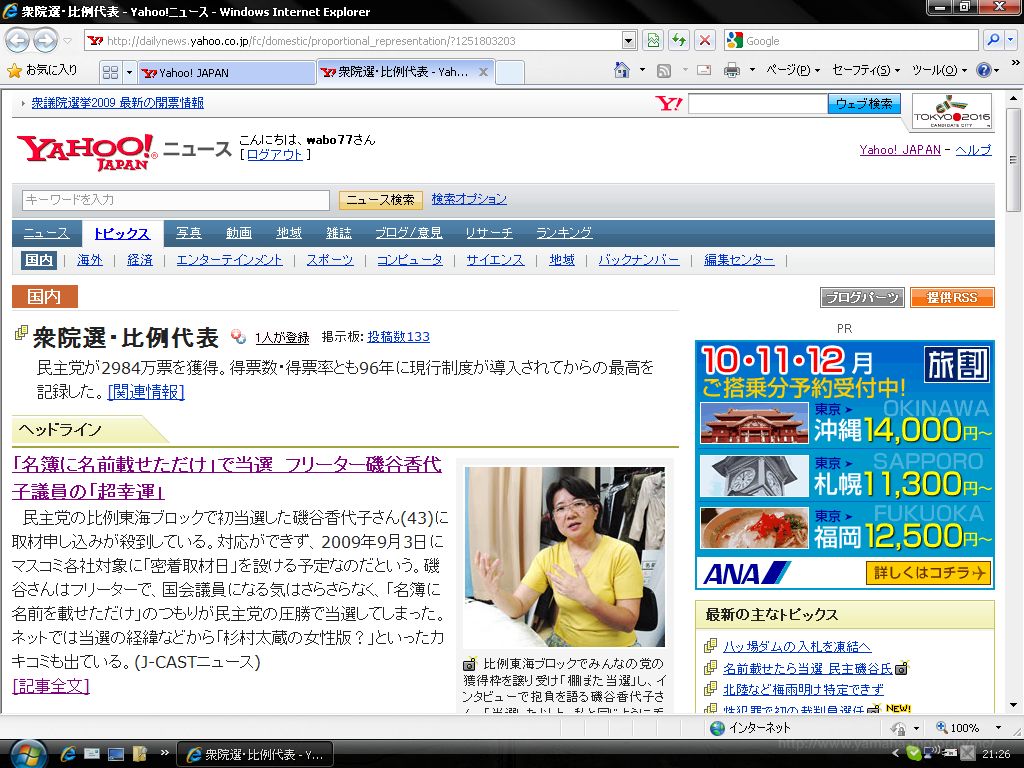Click the topic registration icon next to 衆院選・比例代表
Viewport: 1024px width, 768px height.
[238, 337]
